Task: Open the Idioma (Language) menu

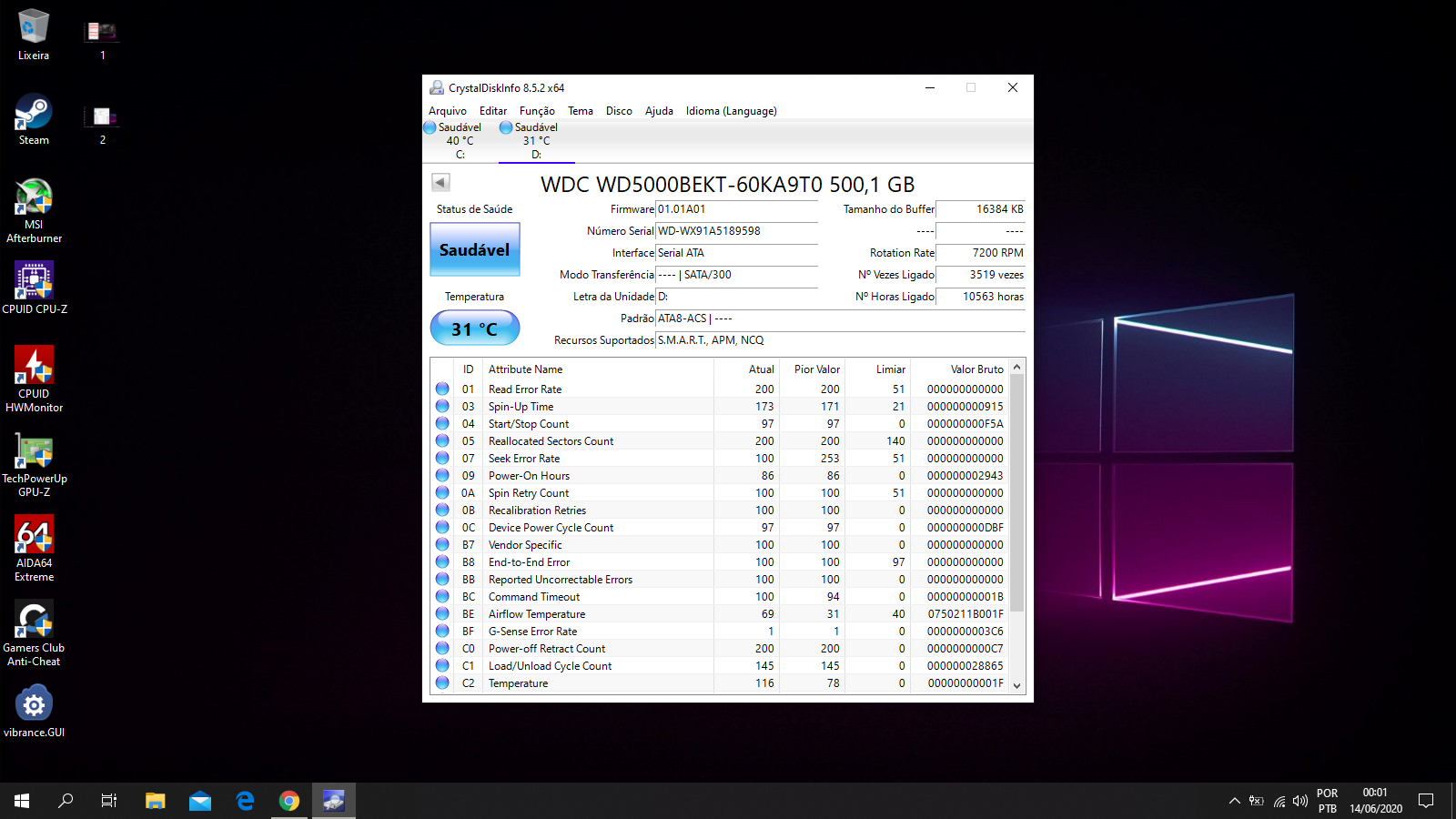Action: click(x=732, y=111)
